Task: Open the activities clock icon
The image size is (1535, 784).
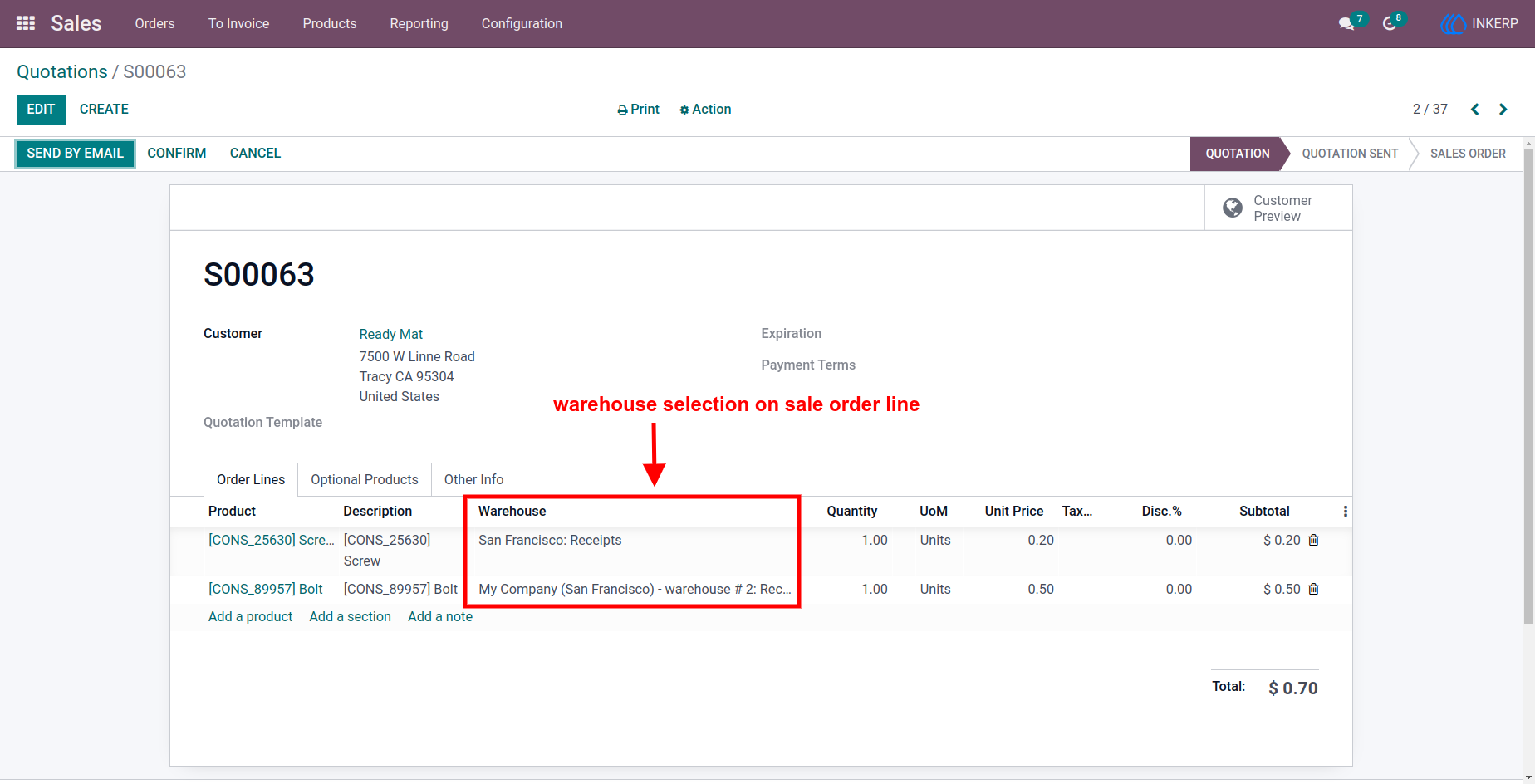Action: pyautogui.click(x=1390, y=24)
